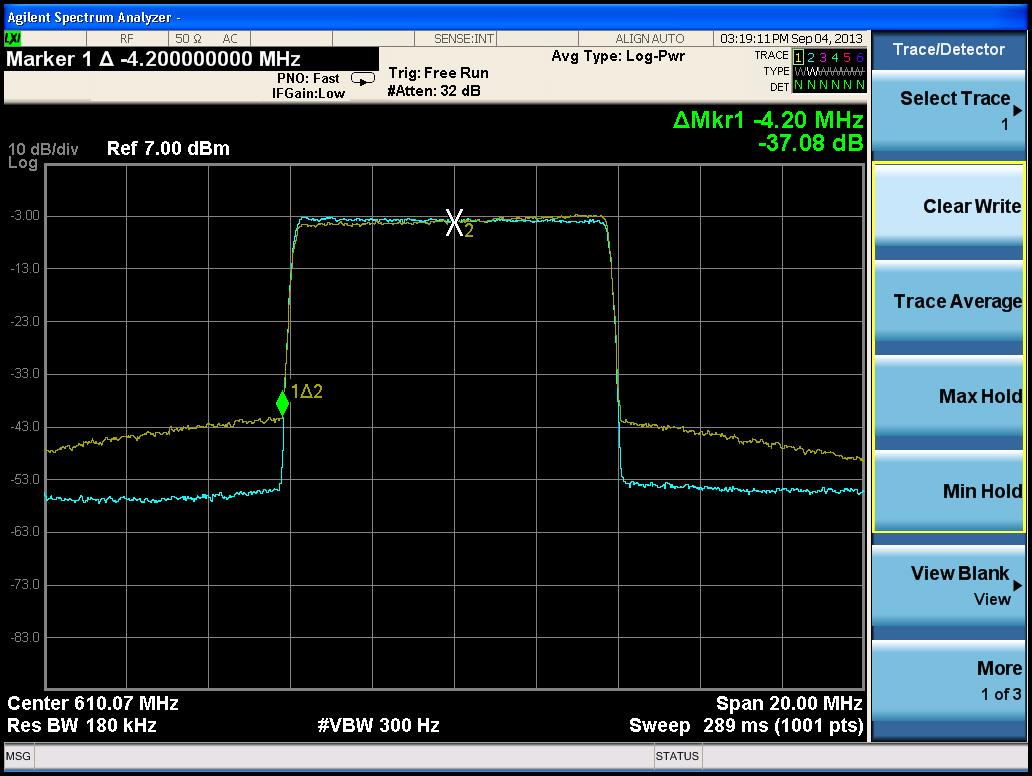1032x776 pixels.
Task: Select trace number 4 indicator
Action: pyautogui.click(x=835, y=57)
